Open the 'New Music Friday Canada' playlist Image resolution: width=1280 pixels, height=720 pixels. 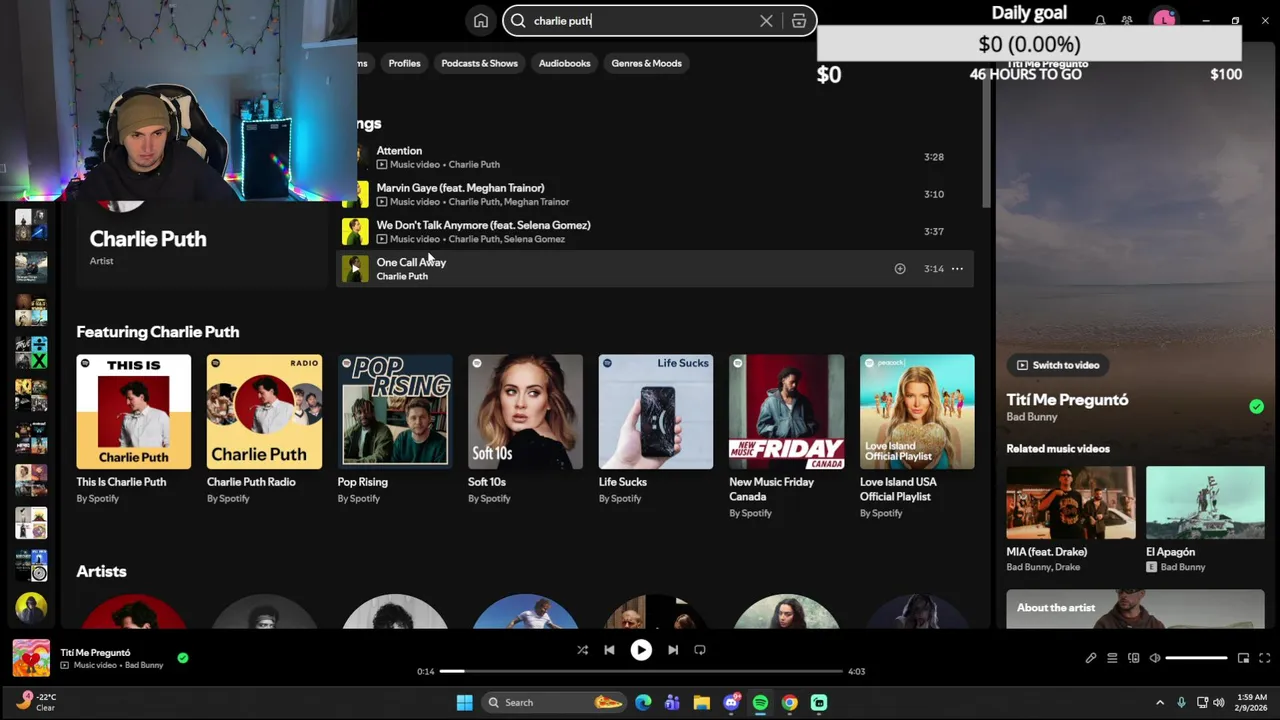click(x=786, y=411)
